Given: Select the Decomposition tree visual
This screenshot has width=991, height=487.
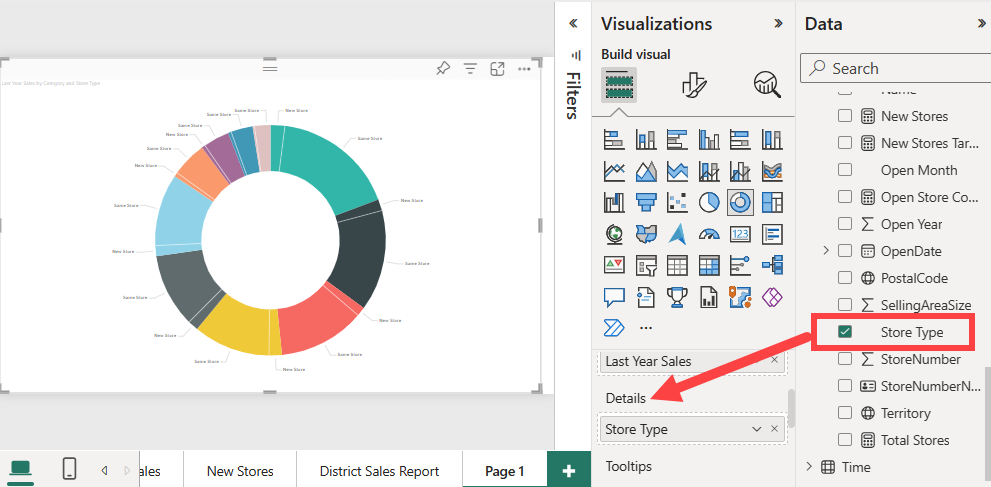Looking at the screenshot, I should [772, 265].
